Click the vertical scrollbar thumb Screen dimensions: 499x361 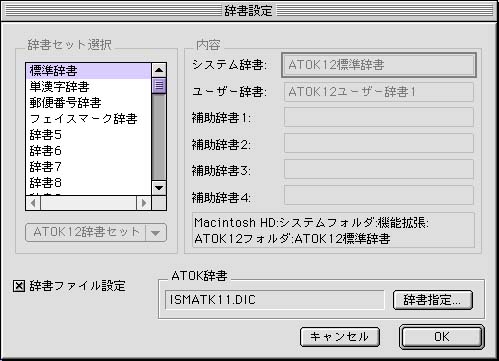[x=159, y=86]
